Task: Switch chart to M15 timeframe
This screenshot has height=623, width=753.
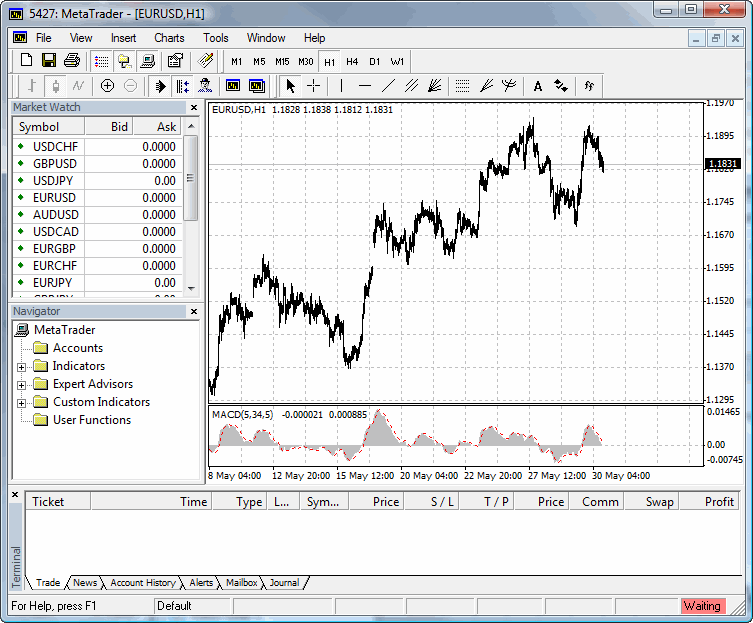Action: [282, 61]
